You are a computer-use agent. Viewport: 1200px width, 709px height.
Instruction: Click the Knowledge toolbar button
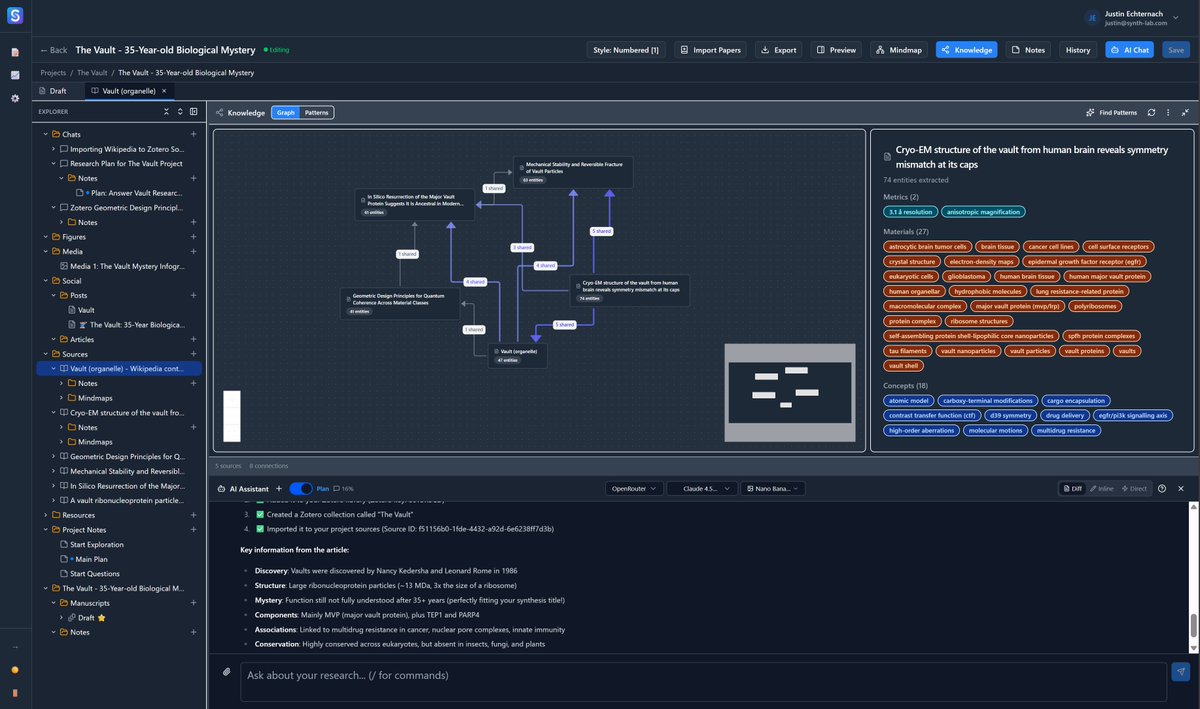[967, 50]
